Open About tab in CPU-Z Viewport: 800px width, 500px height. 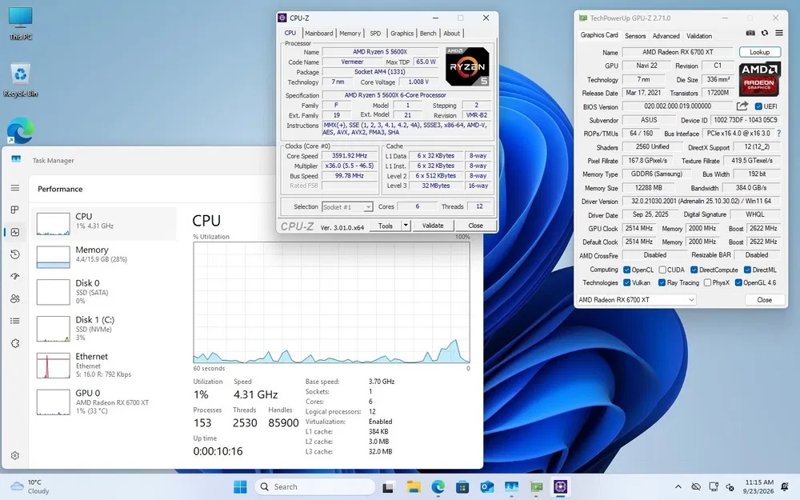click(x=452, y=33)
